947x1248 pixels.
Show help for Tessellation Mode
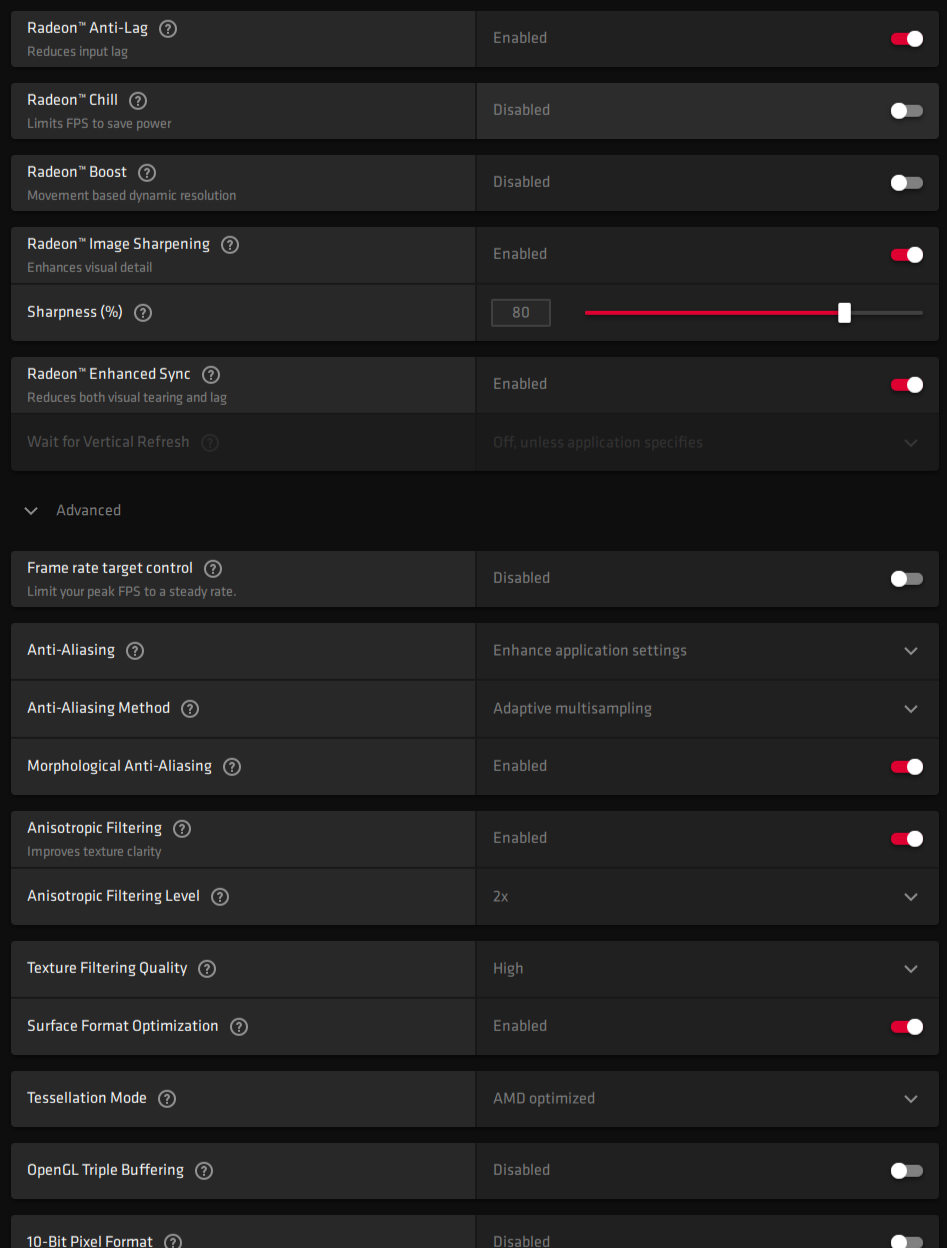[x=167, y=1099]
